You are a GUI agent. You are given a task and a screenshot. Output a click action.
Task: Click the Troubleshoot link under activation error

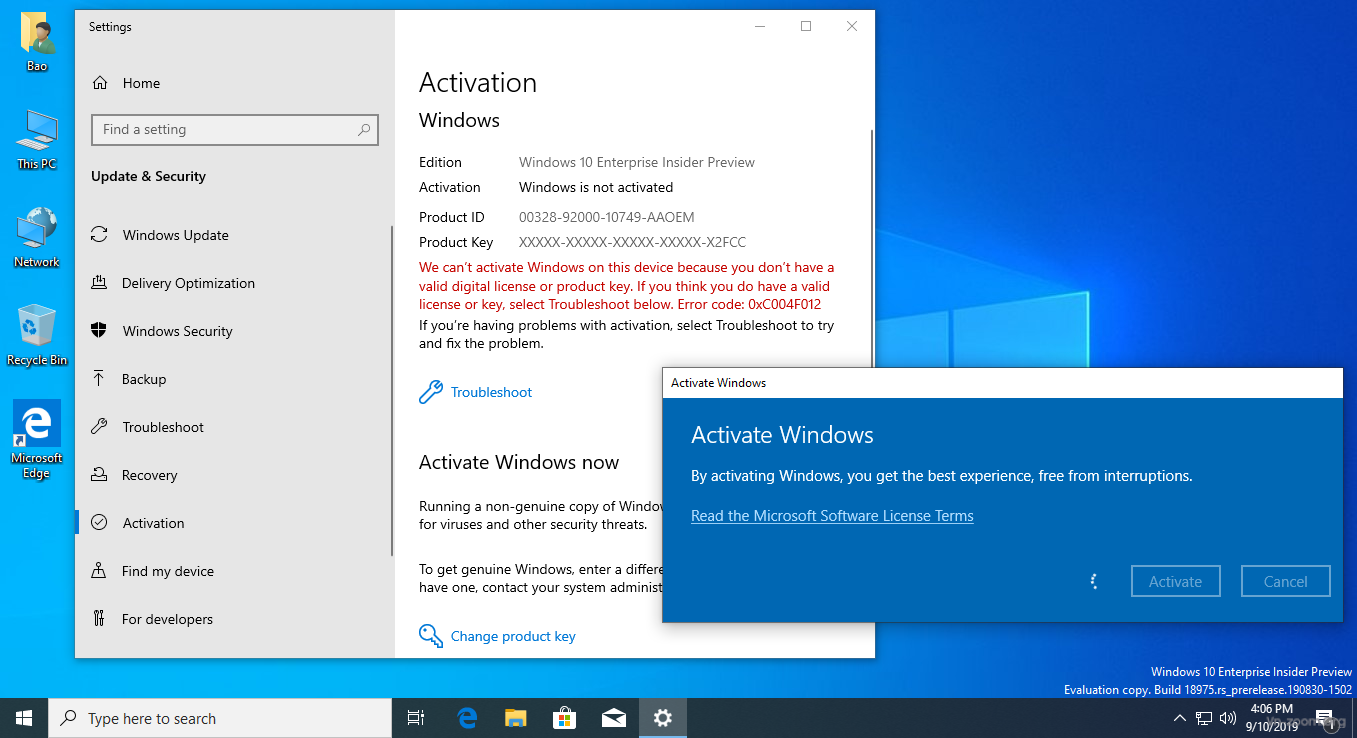tap(491, 392)
